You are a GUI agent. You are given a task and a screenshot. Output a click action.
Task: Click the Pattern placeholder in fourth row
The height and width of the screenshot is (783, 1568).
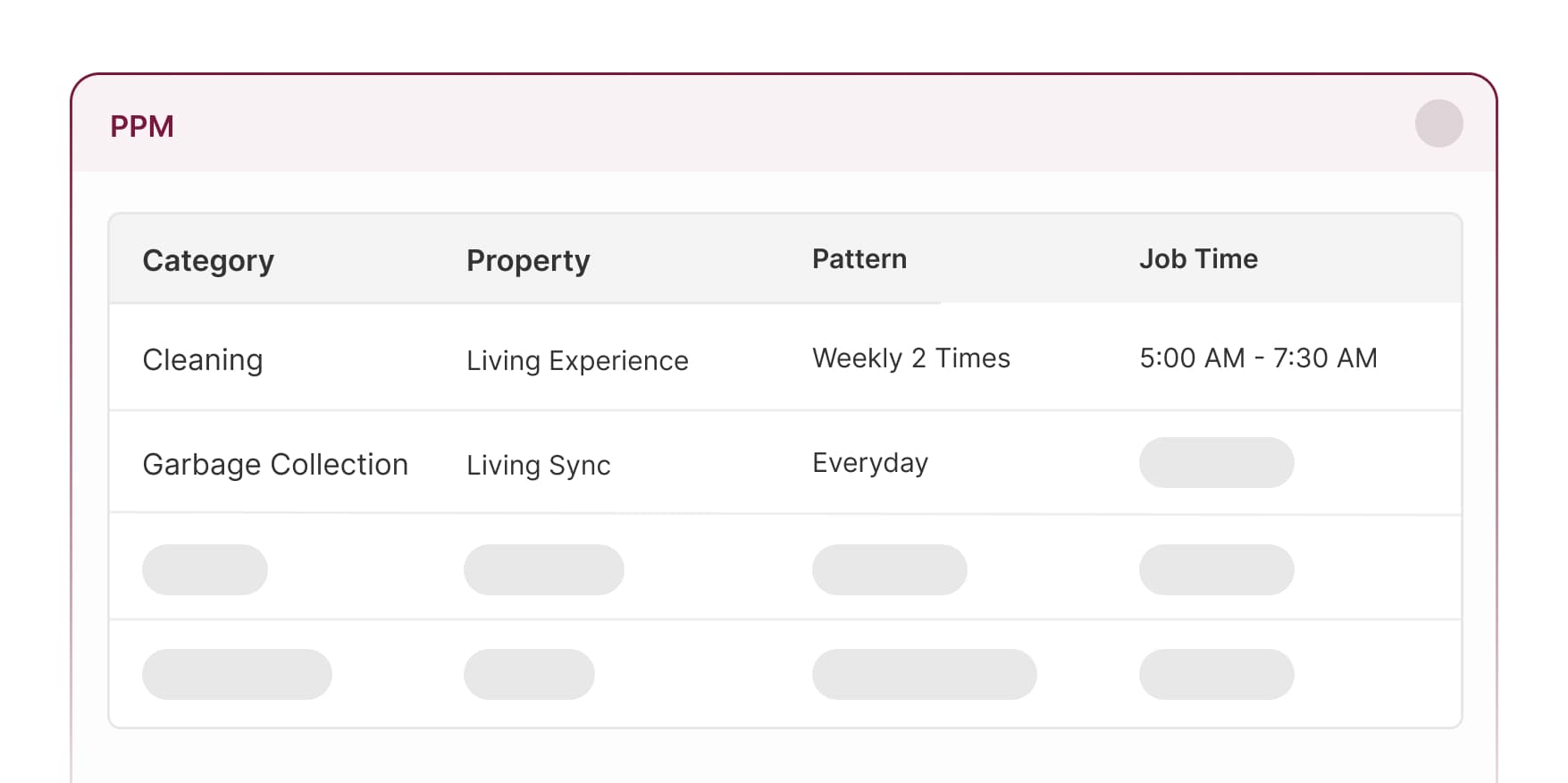click(923, 674)
